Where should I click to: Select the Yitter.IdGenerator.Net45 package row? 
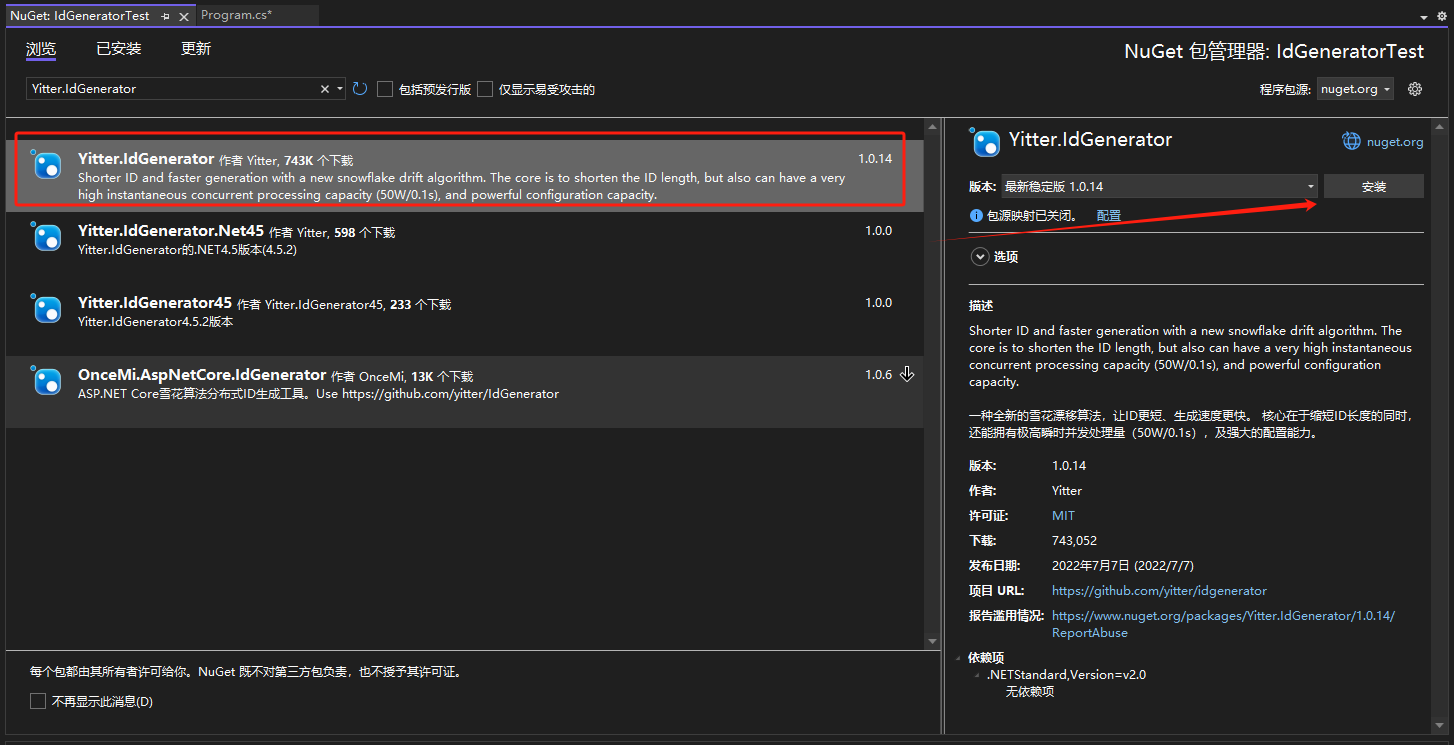[464, 248]
